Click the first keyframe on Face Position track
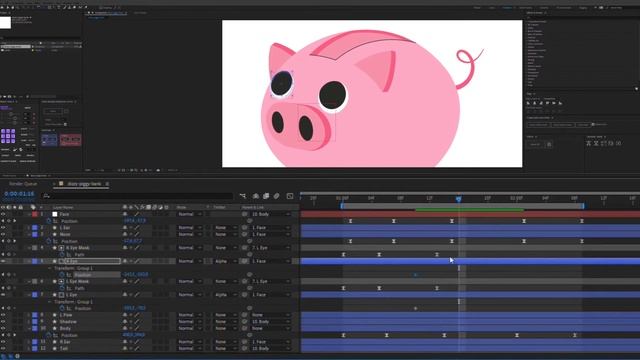This screenshot has width=640, height=360. tap(350, 221)
